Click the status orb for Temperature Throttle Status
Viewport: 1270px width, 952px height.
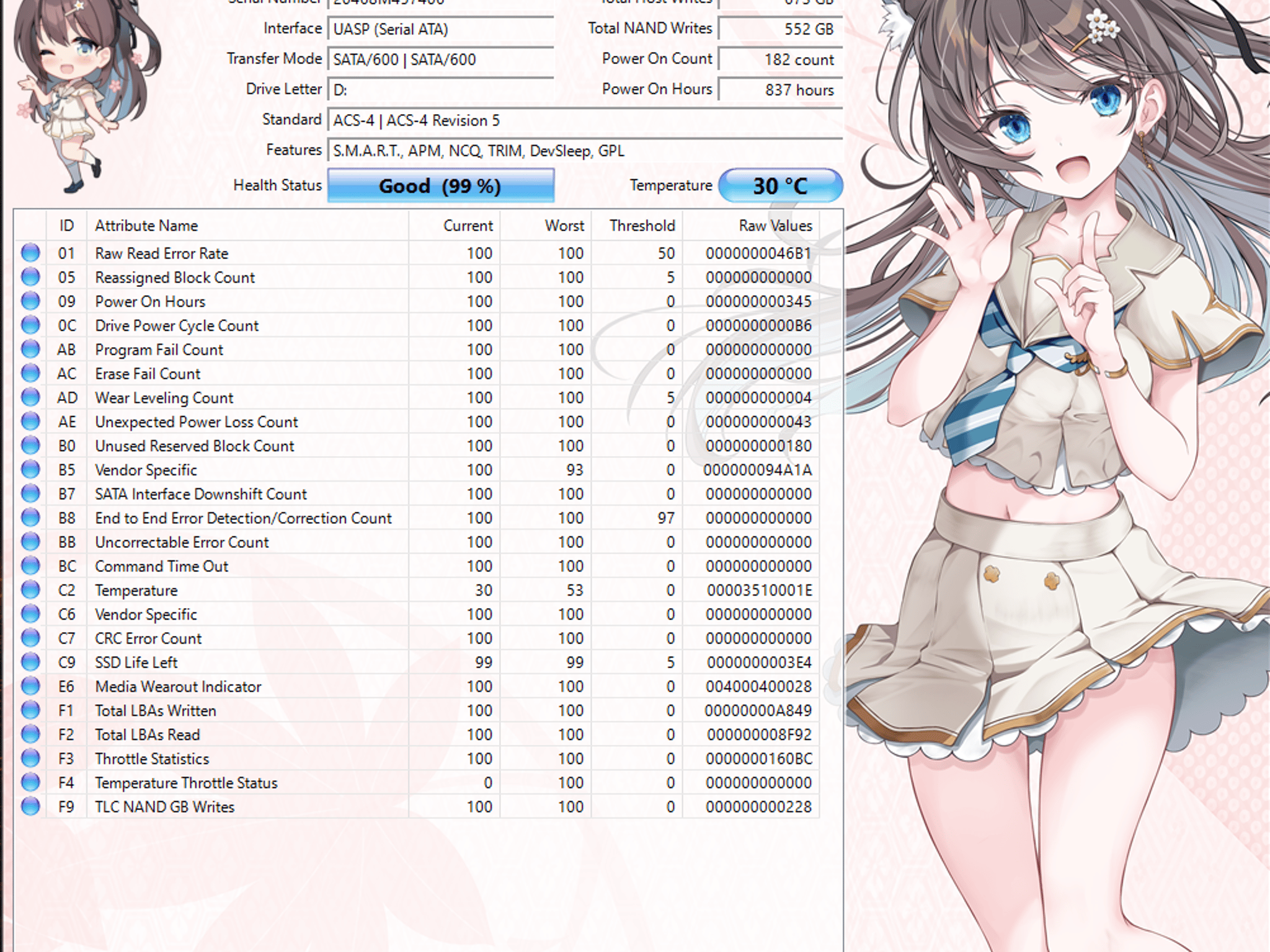click(x=30, y=783)
